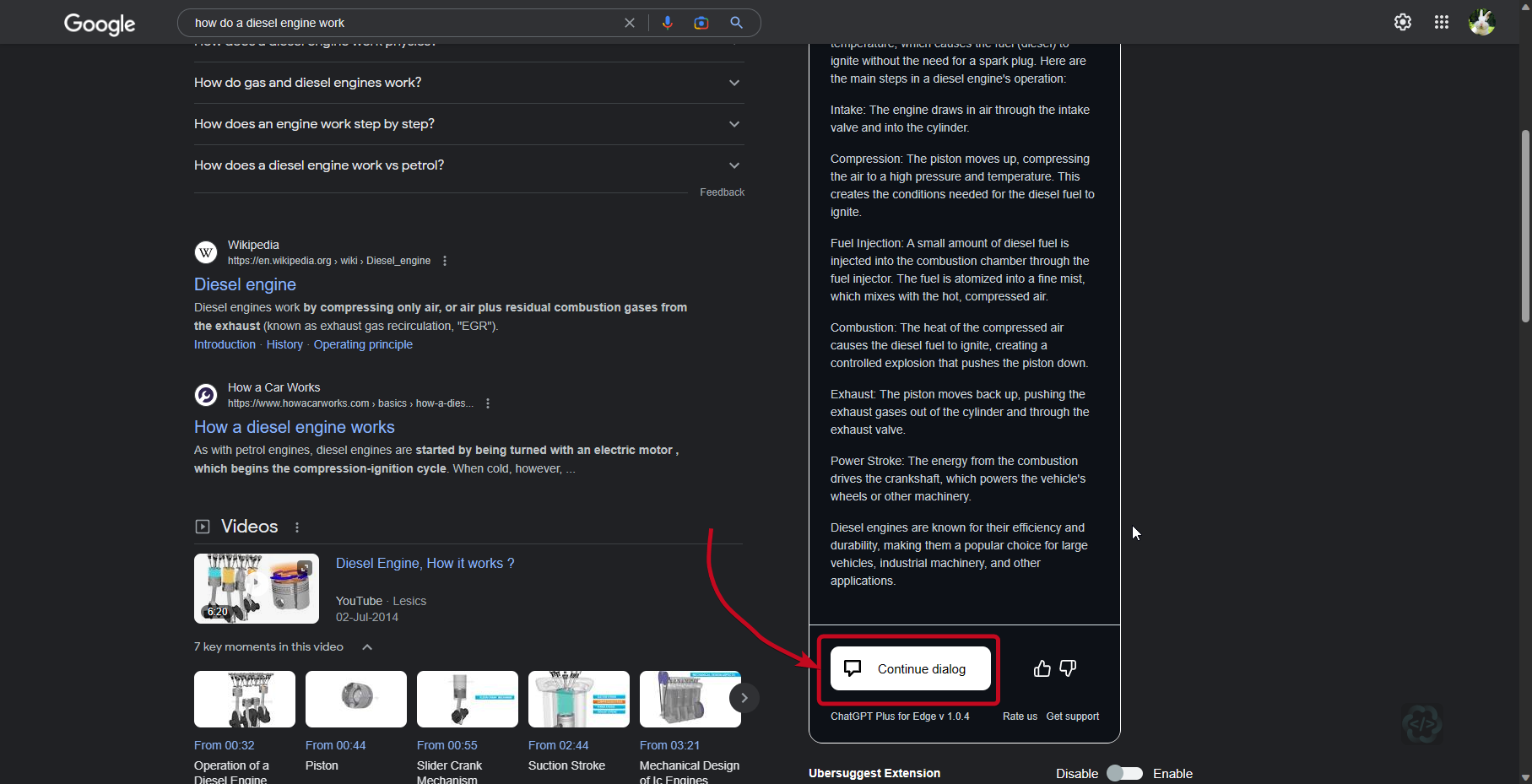The width and height of the screenshot is (1532, 784).
Task: Start voice search with microphone icon
Action: pyautogui.click(x=668, y=23)
